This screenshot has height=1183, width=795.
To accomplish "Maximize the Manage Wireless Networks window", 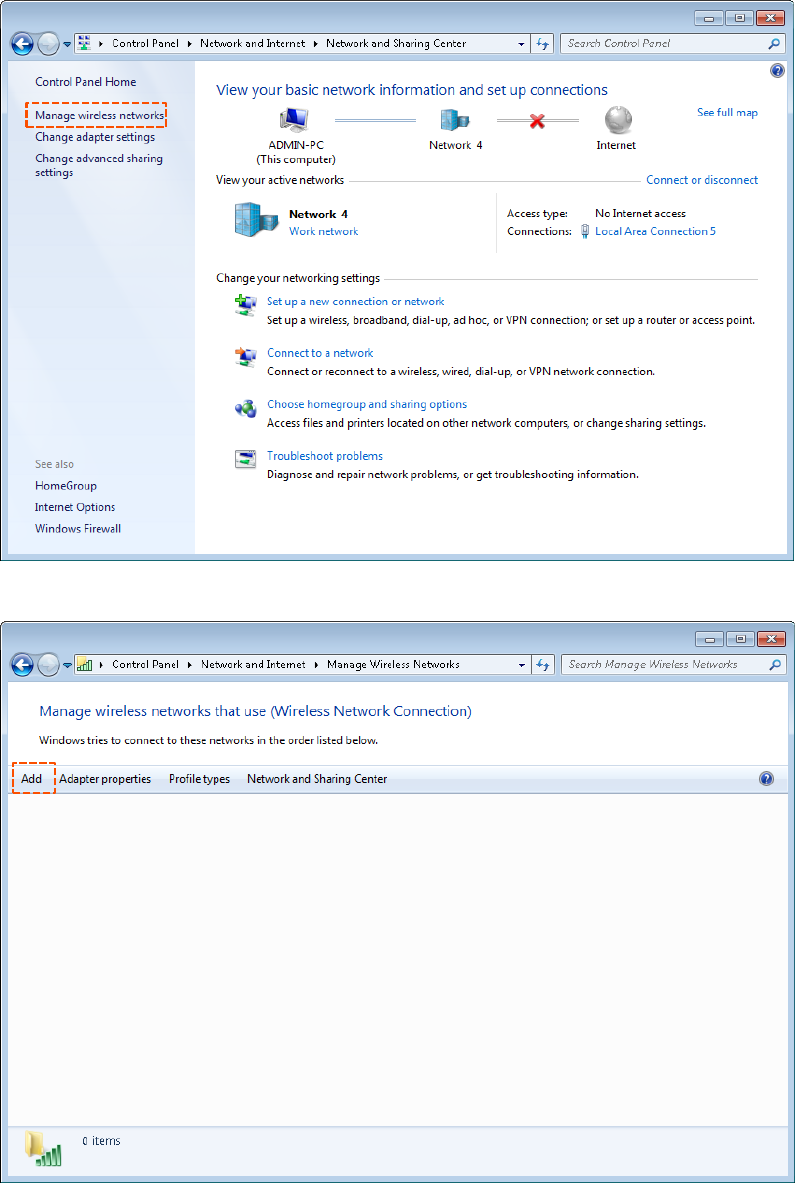I will [740, 639].
